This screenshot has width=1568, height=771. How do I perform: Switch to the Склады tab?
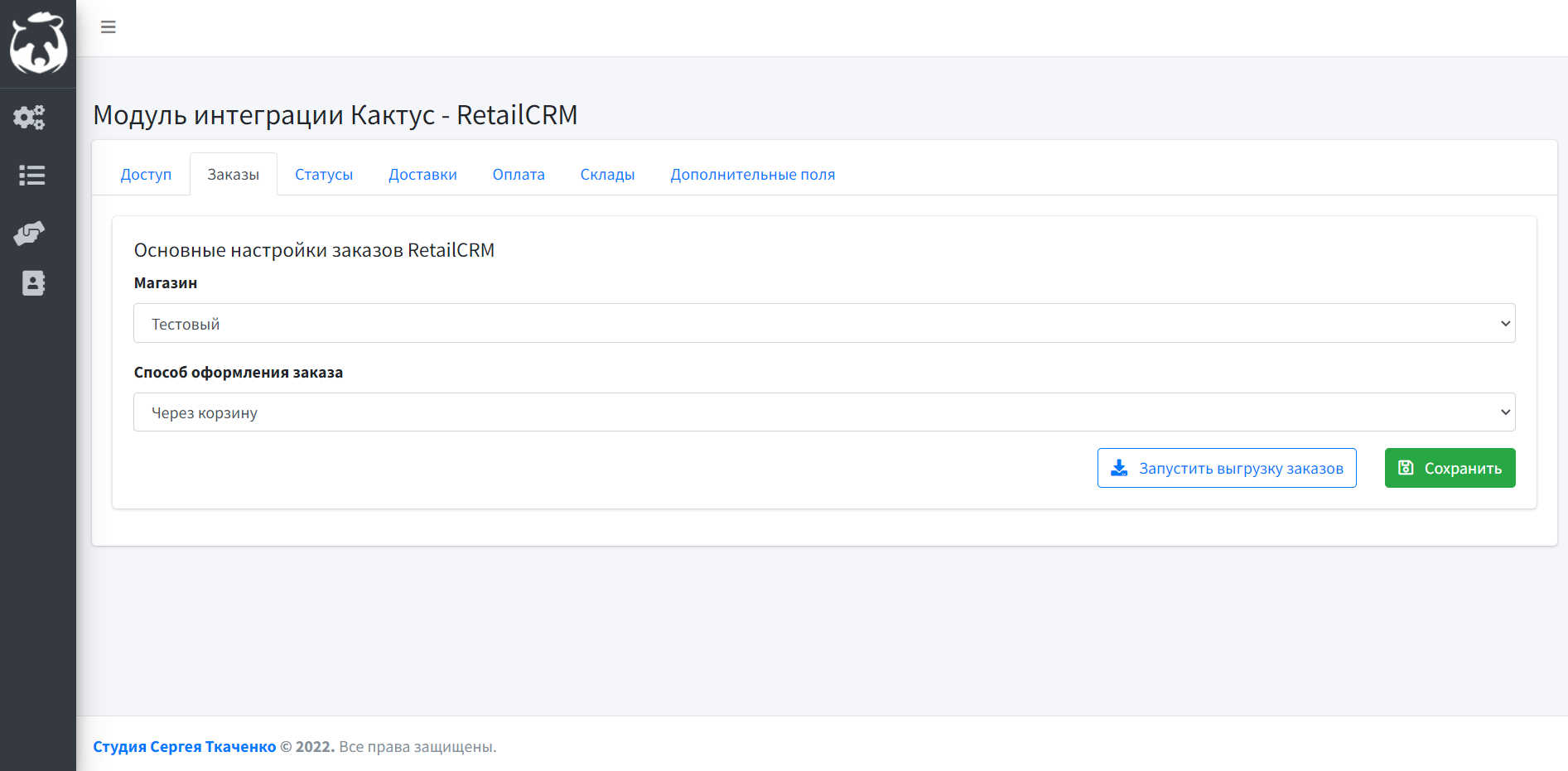point(607,175)
